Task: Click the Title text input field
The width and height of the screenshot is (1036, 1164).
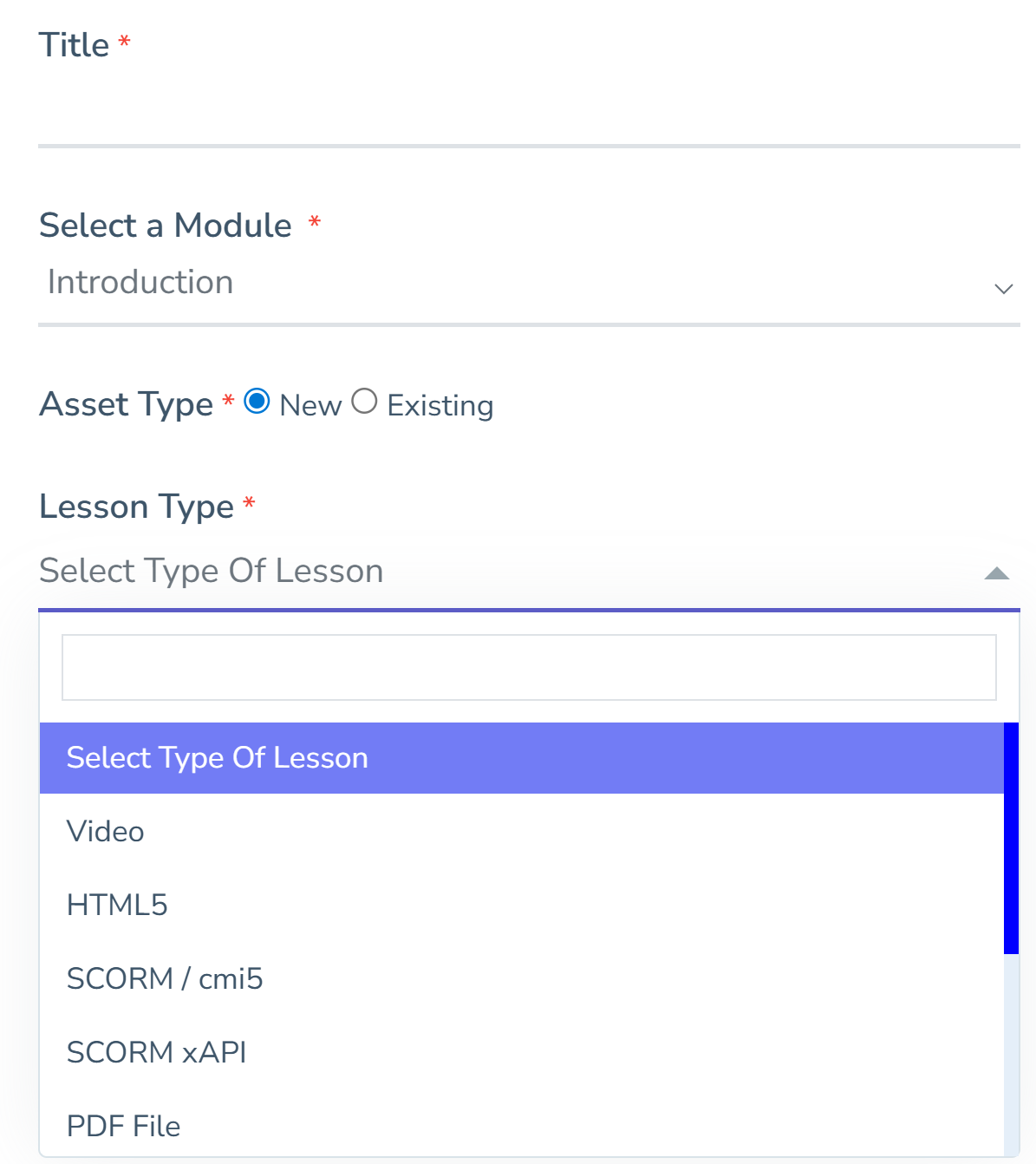Action: (528, 110)
